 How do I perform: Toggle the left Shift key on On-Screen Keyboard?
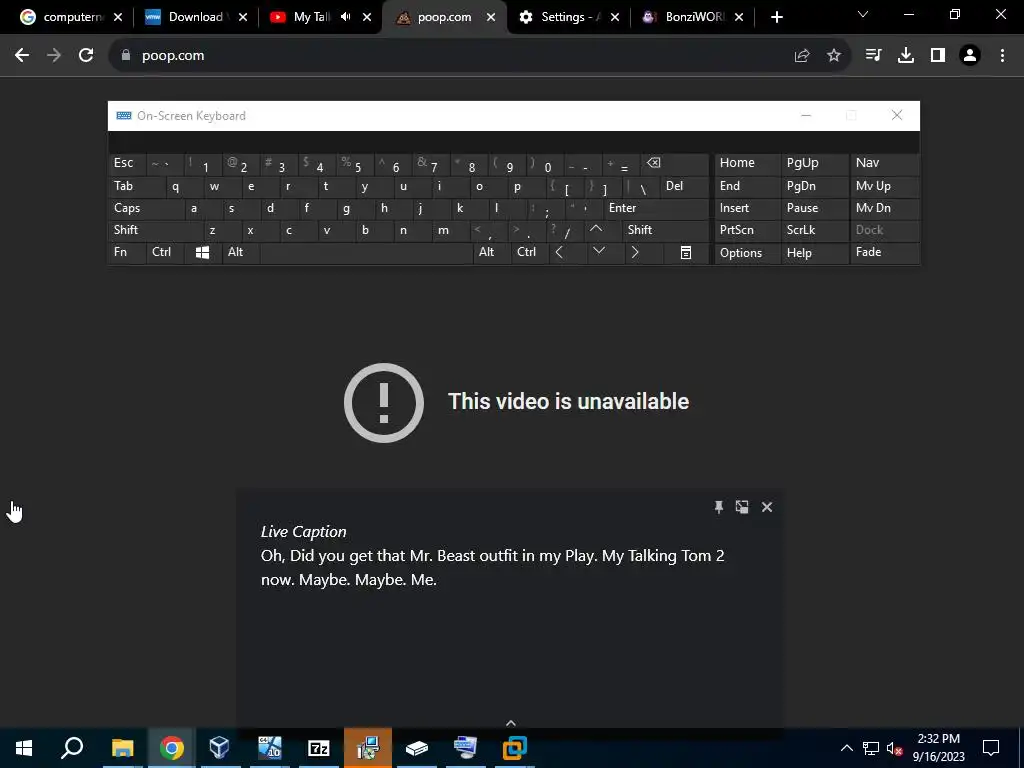(155, 230)
